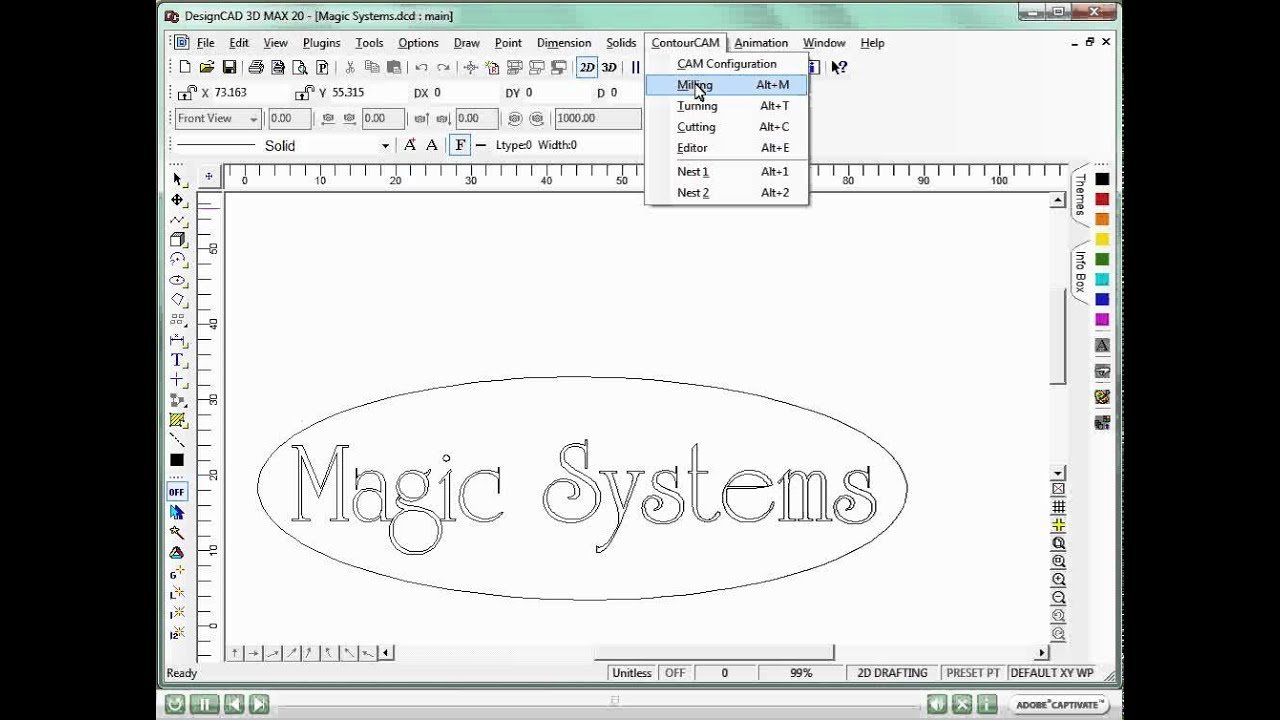1280x720 pixels.
Task: Pick the polyline Line tool in toolbox
Action: [177, 219]
